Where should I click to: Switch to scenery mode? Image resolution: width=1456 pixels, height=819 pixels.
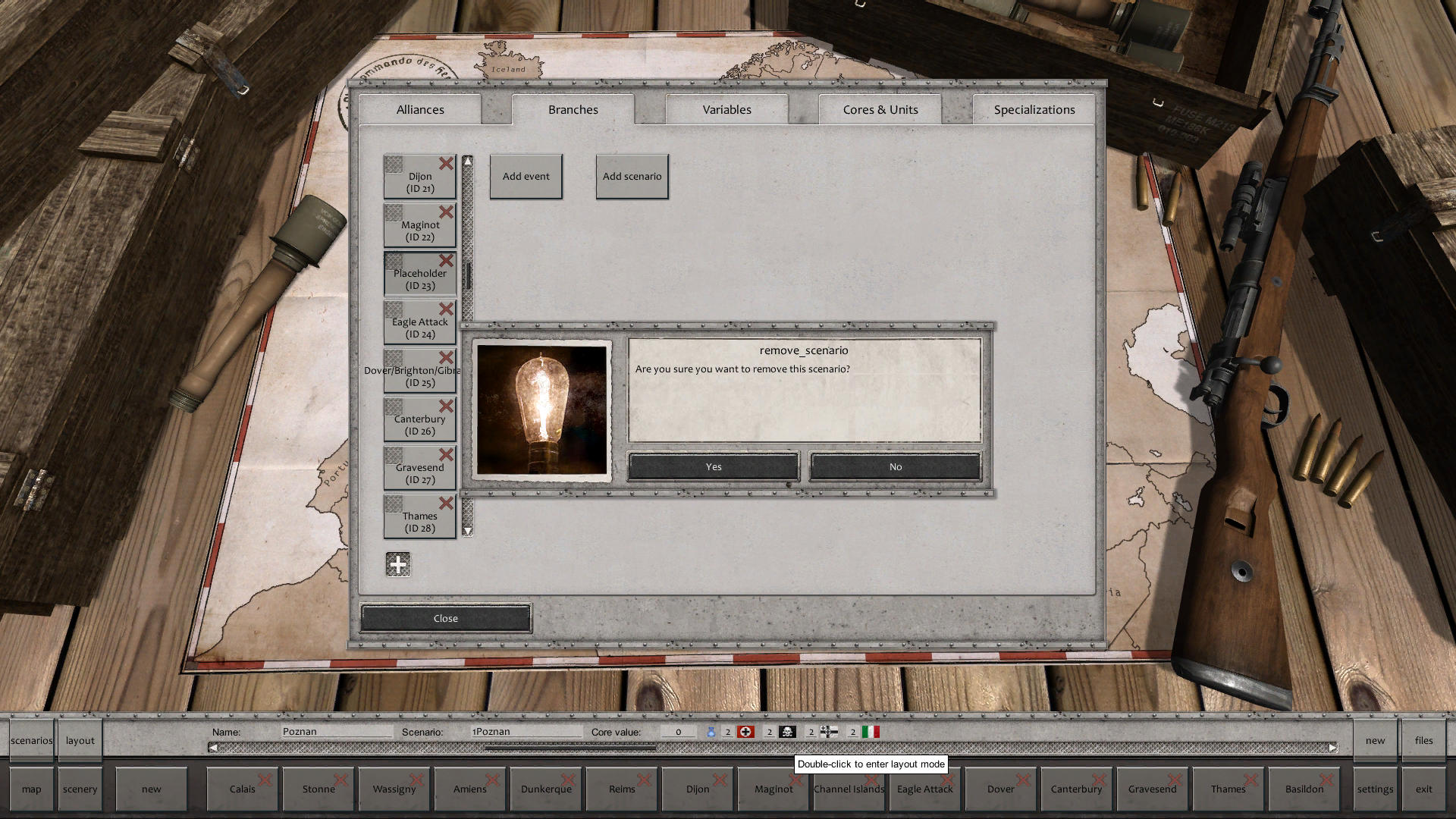(x=80, y=789)
